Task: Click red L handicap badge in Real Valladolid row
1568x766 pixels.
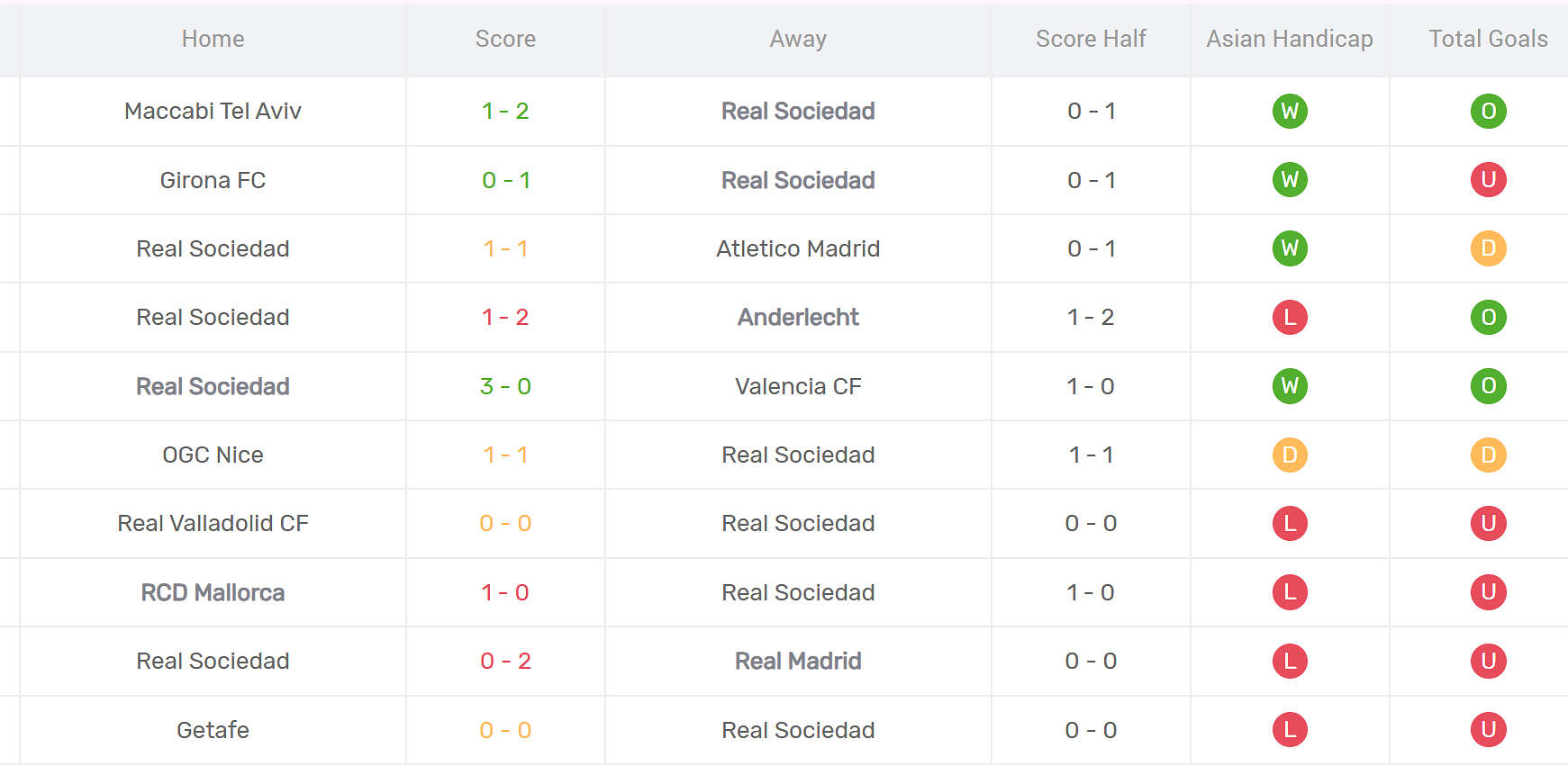Action: 1290,523
